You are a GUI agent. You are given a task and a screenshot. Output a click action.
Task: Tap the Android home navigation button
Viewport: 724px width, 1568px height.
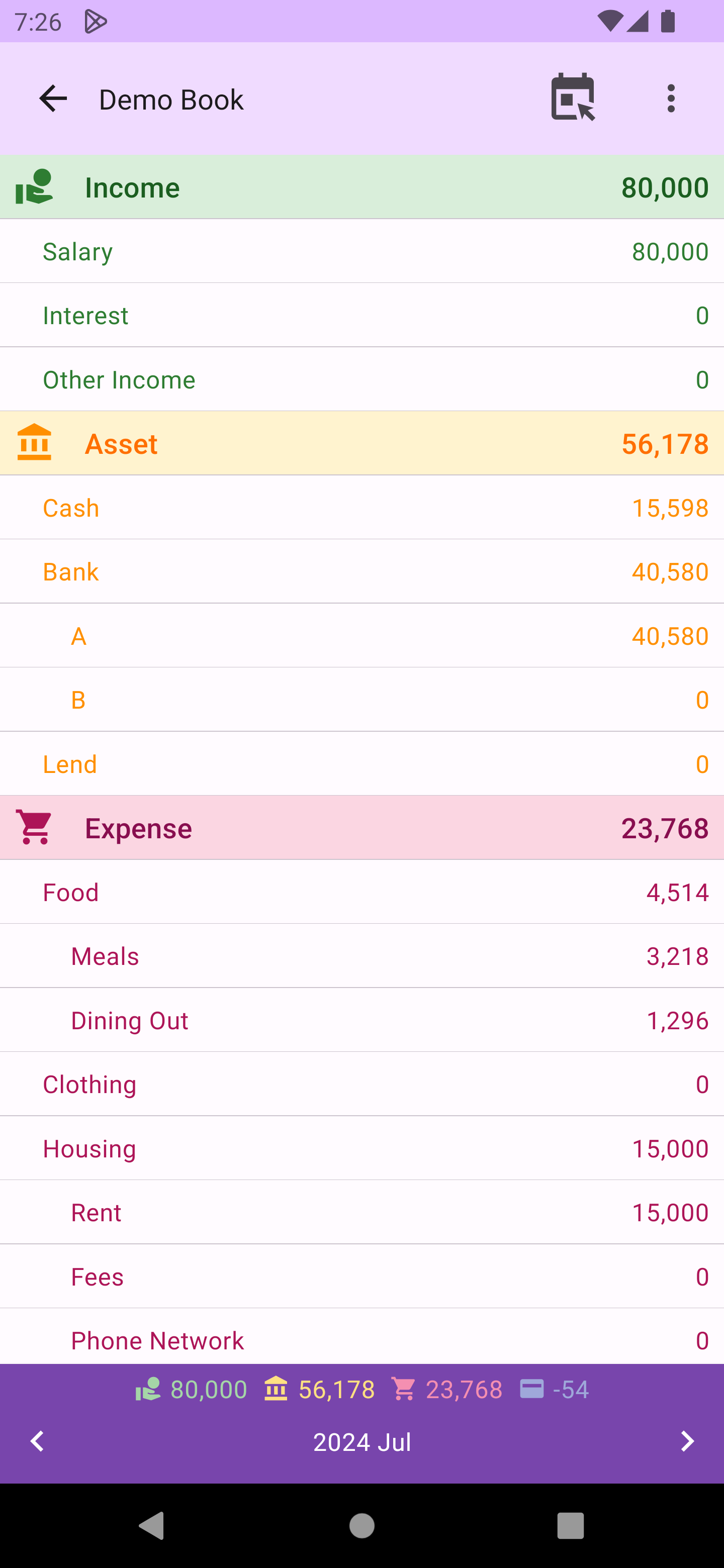[361, 1525]
